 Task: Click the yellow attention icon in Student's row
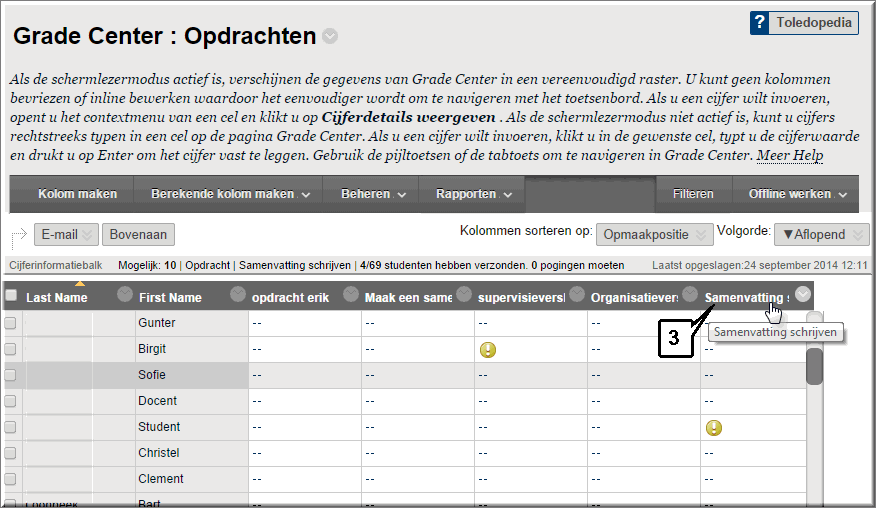[714, 428]
